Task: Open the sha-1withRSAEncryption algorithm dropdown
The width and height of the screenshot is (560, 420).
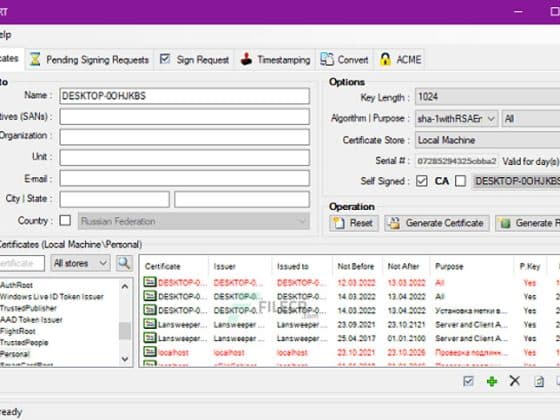Action: (x=456, y=119)
